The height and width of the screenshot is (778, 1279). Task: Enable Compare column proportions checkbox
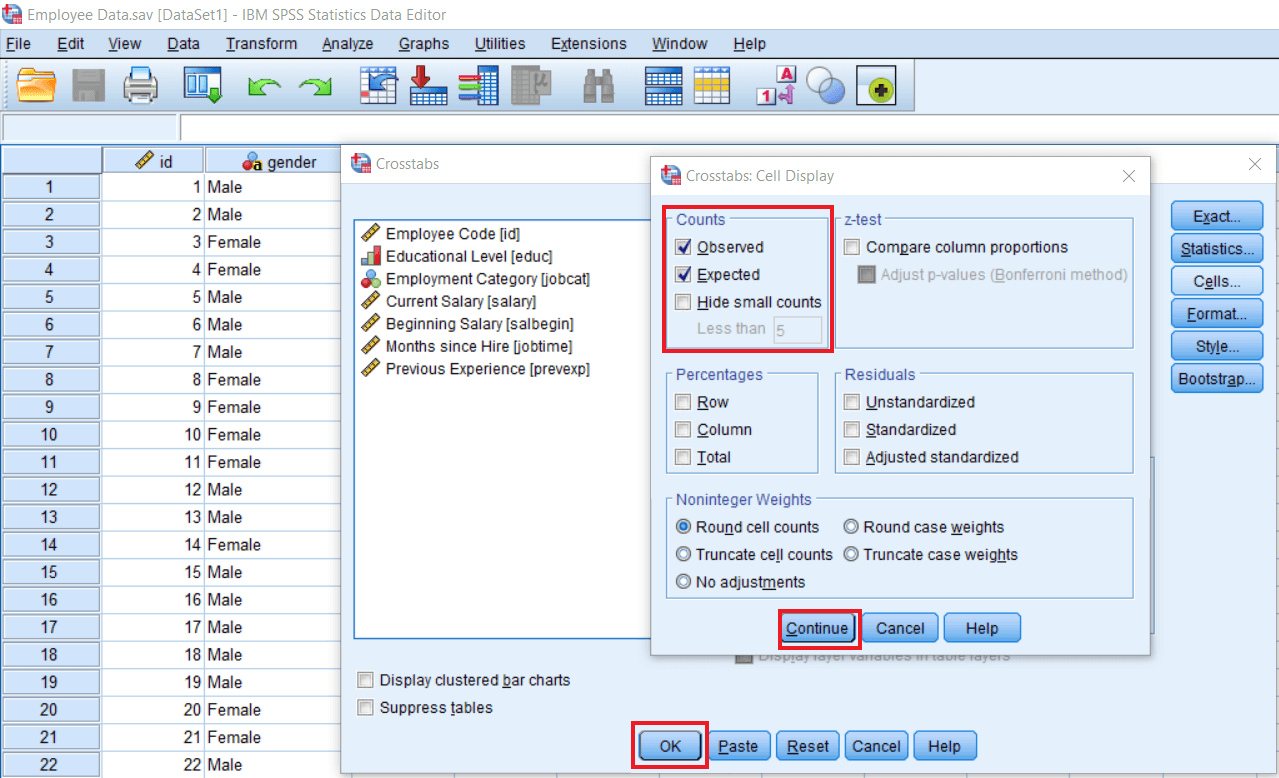[852, 247]
